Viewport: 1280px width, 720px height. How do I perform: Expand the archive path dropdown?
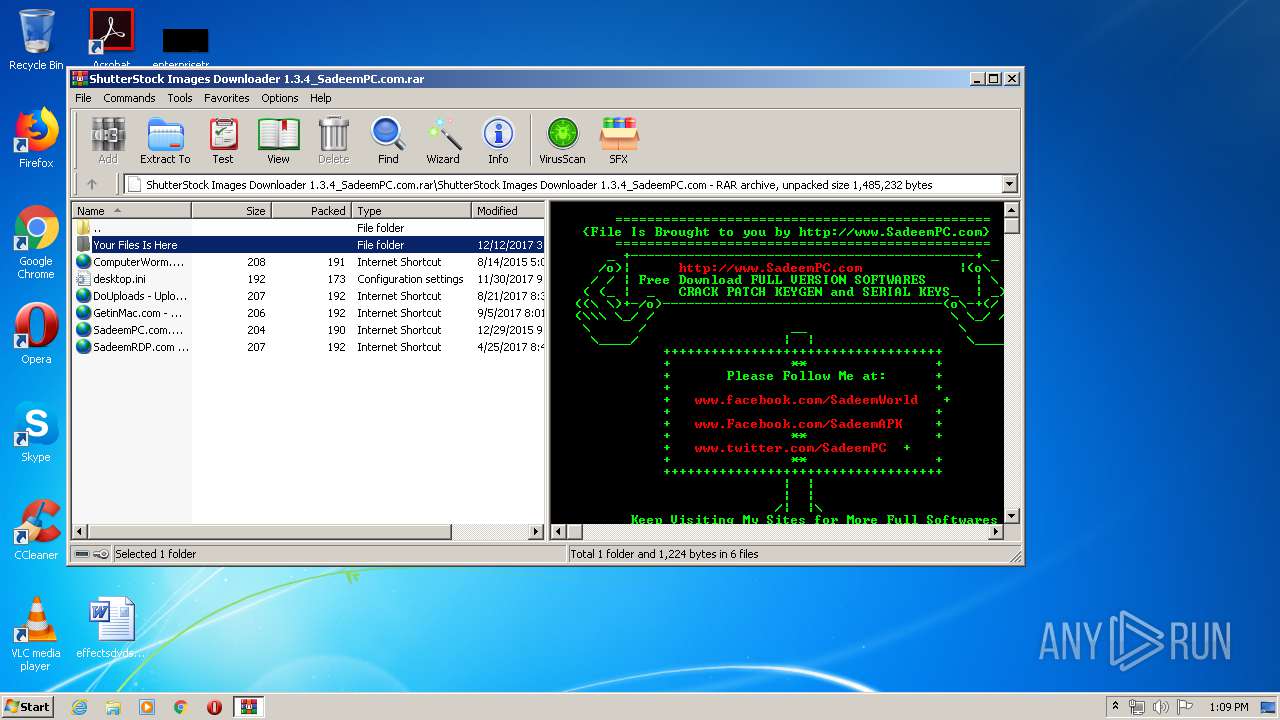(x=1009, y=184)
